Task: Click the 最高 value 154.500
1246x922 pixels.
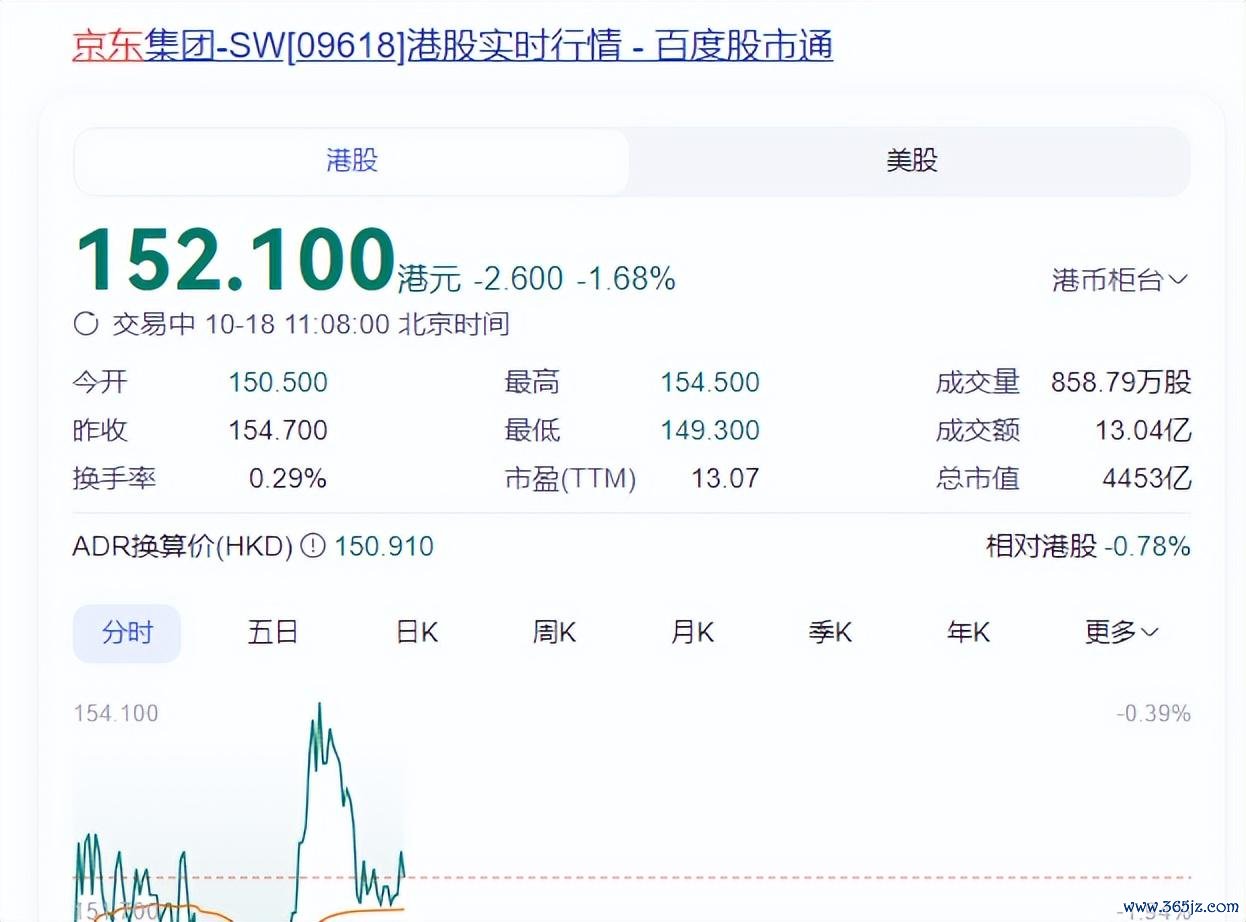Action: [710, 383]
